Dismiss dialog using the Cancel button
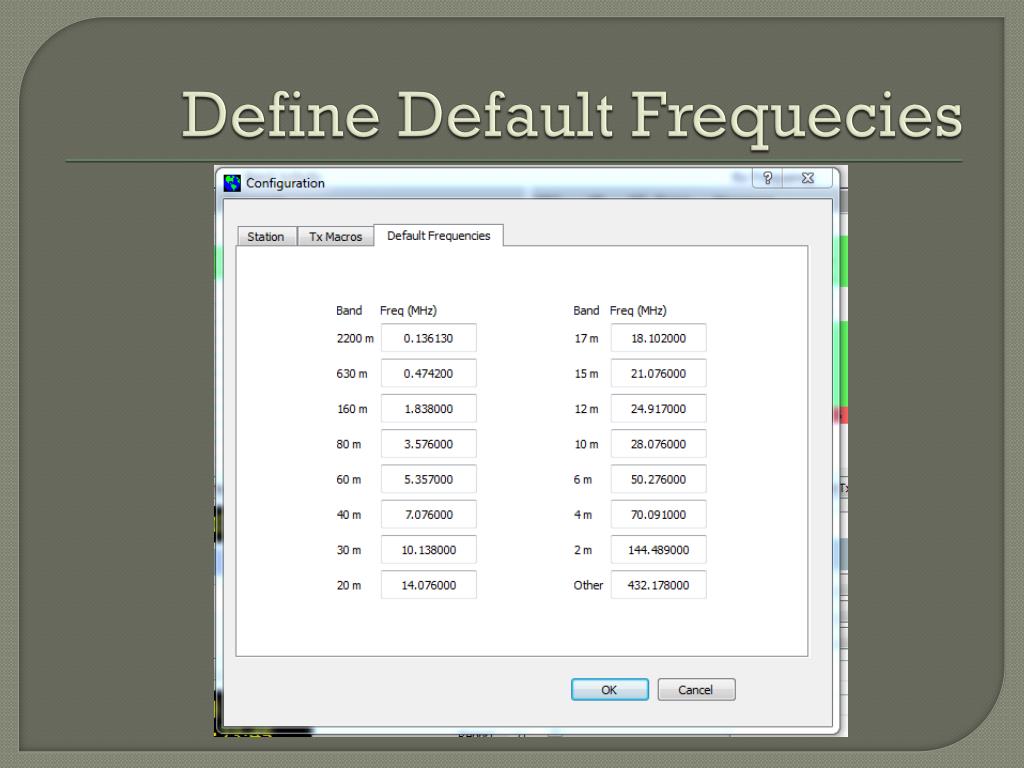The image size is (1024, 768). point(696,690)
